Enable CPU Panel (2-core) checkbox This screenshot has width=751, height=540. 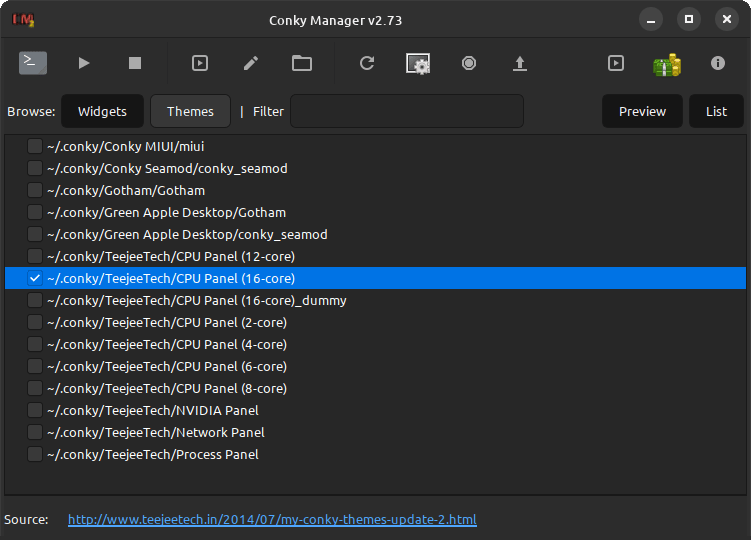pyautogui.click(x=35, y=322)
